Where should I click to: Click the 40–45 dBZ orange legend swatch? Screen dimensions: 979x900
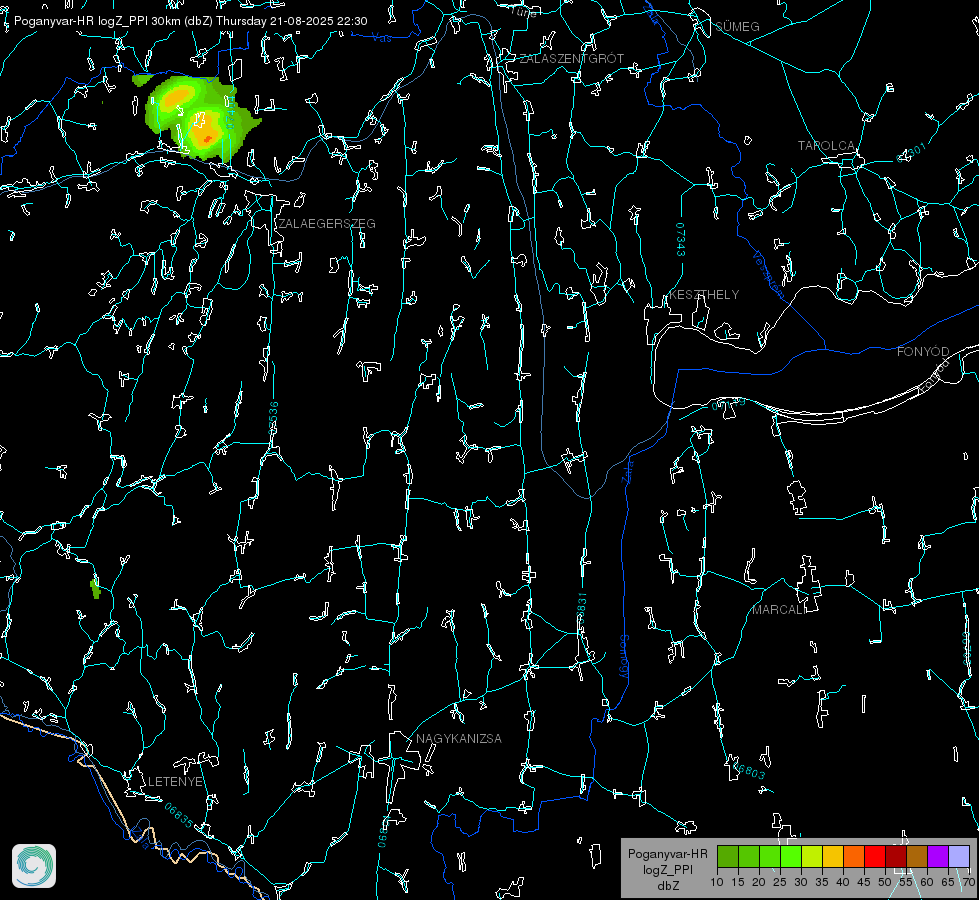click(854, 856)
